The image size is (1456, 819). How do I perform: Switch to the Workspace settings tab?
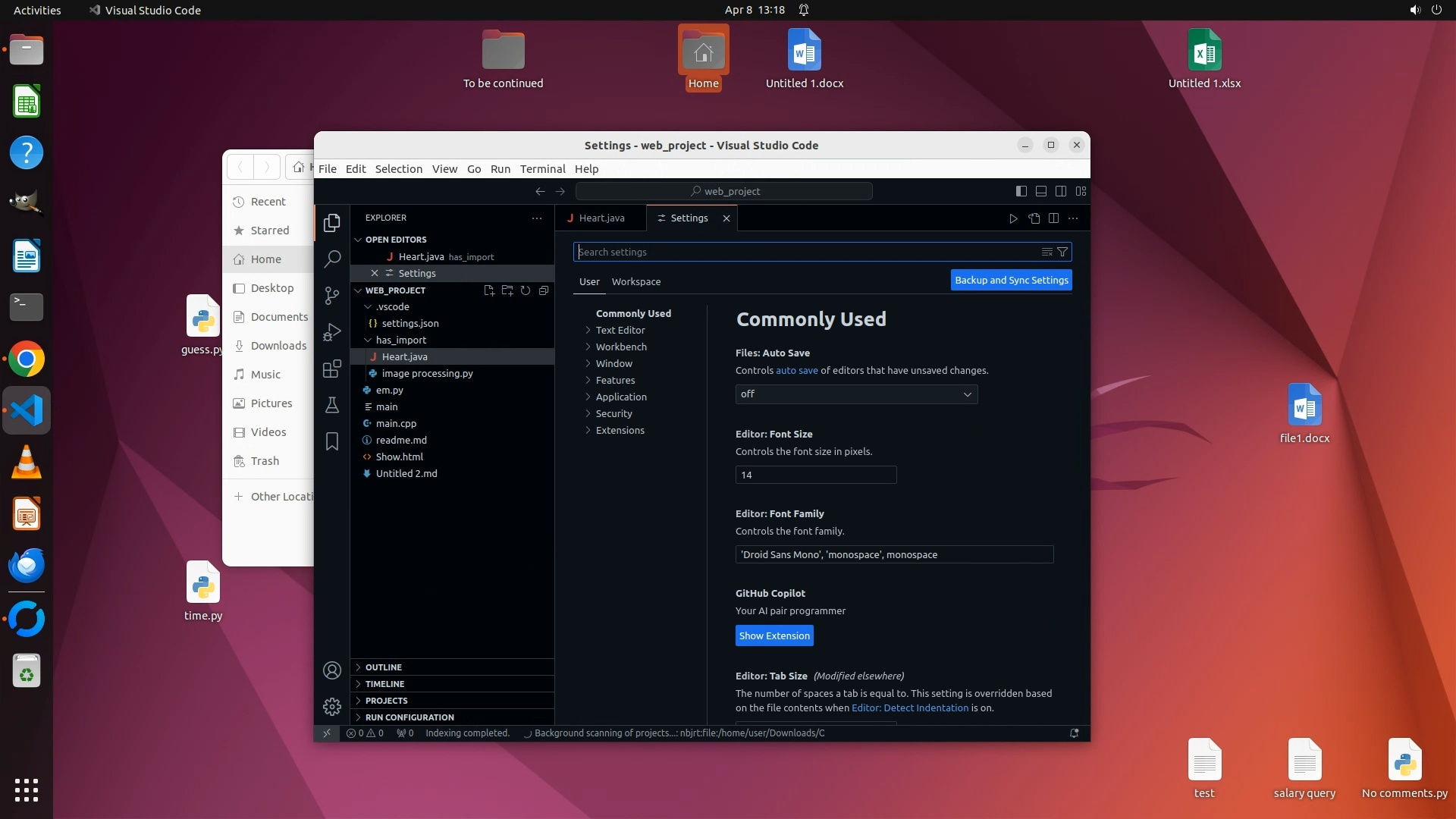635,282
